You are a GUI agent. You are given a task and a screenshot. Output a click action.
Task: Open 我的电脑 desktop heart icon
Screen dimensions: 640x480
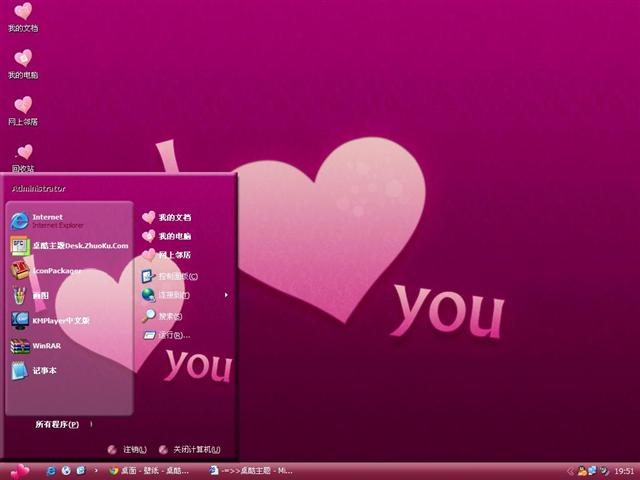pos(23,64)
